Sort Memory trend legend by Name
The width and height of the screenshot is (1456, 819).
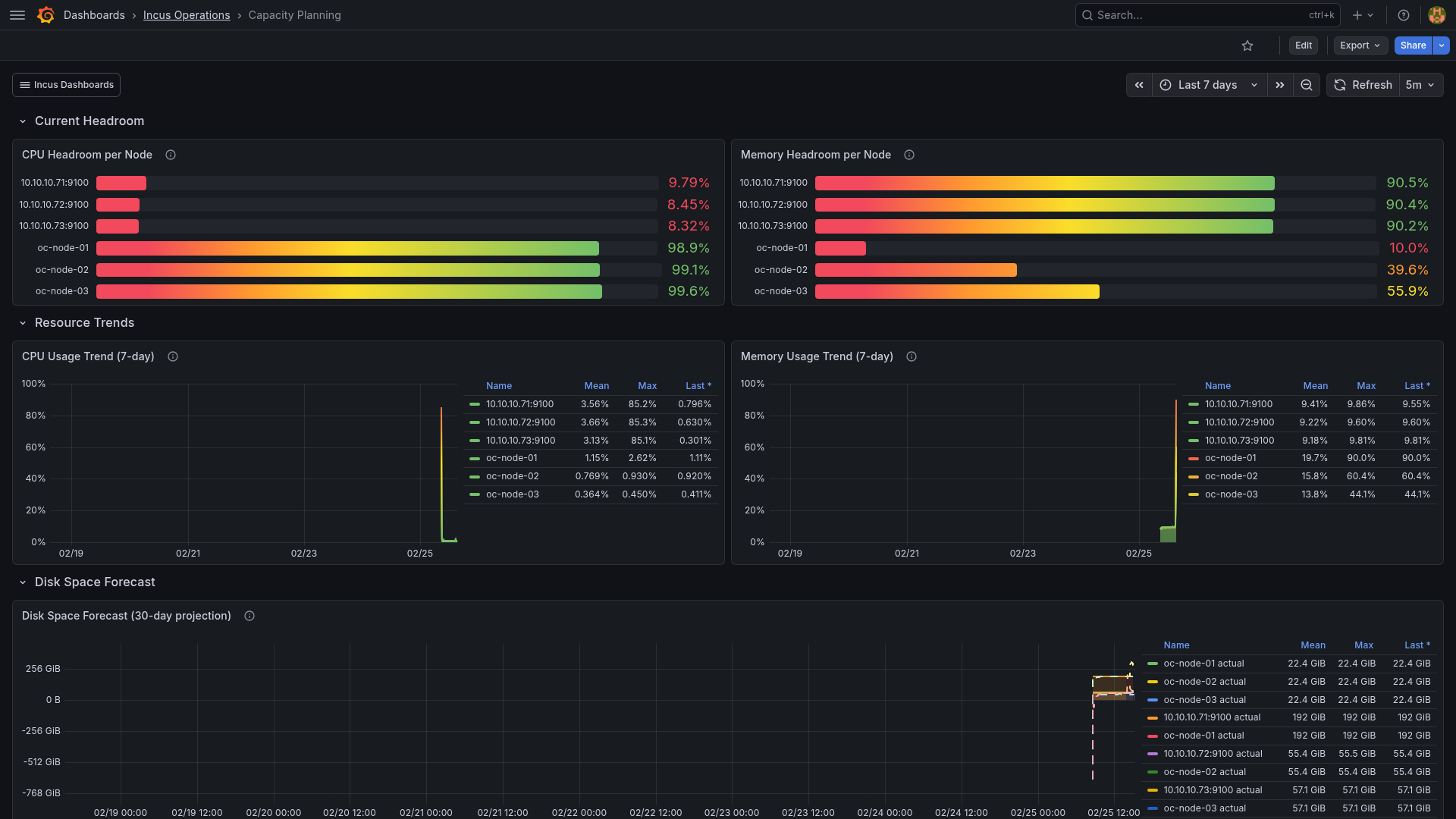(1217, 386)
